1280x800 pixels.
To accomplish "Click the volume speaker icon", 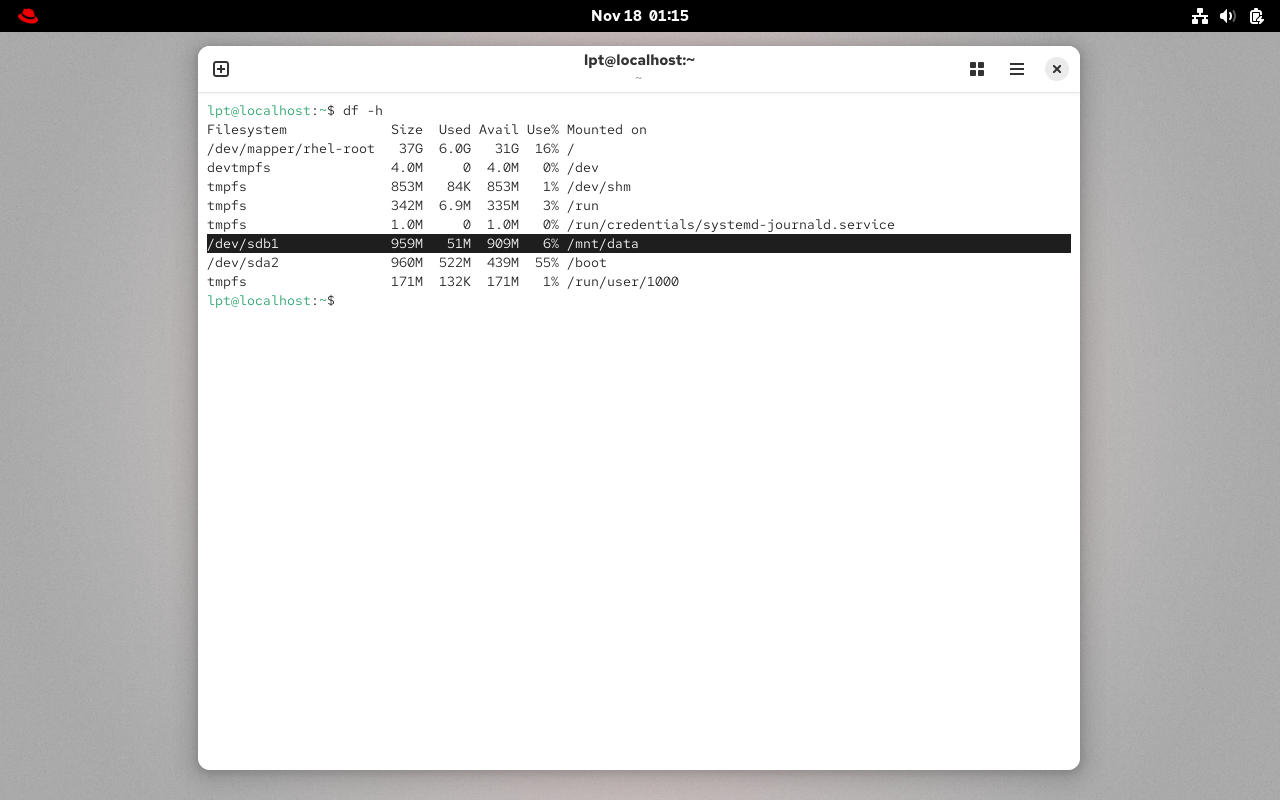I will coord(1228,16).
